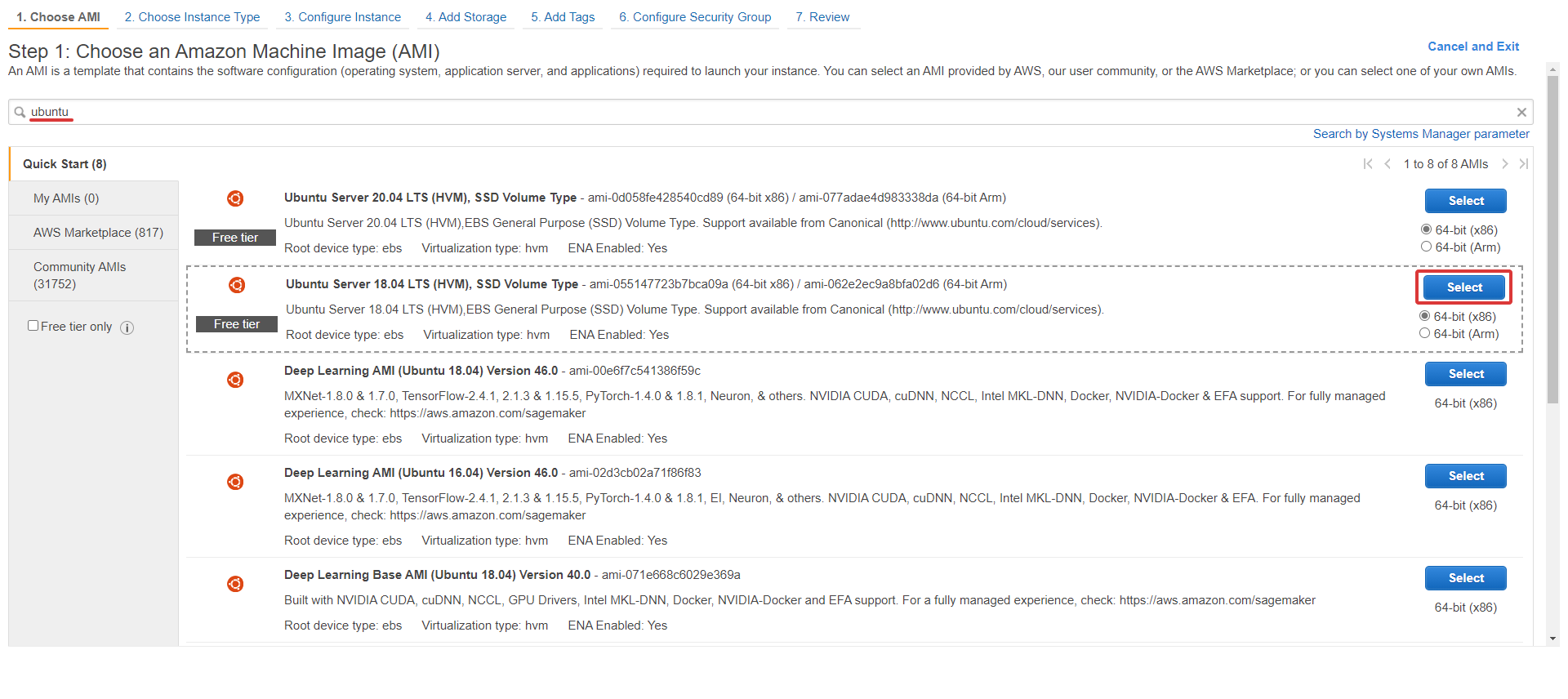Viewport: 1568px width, 699px height.
Task: Open the 1. Choose AMI tab
Action: 58,17
